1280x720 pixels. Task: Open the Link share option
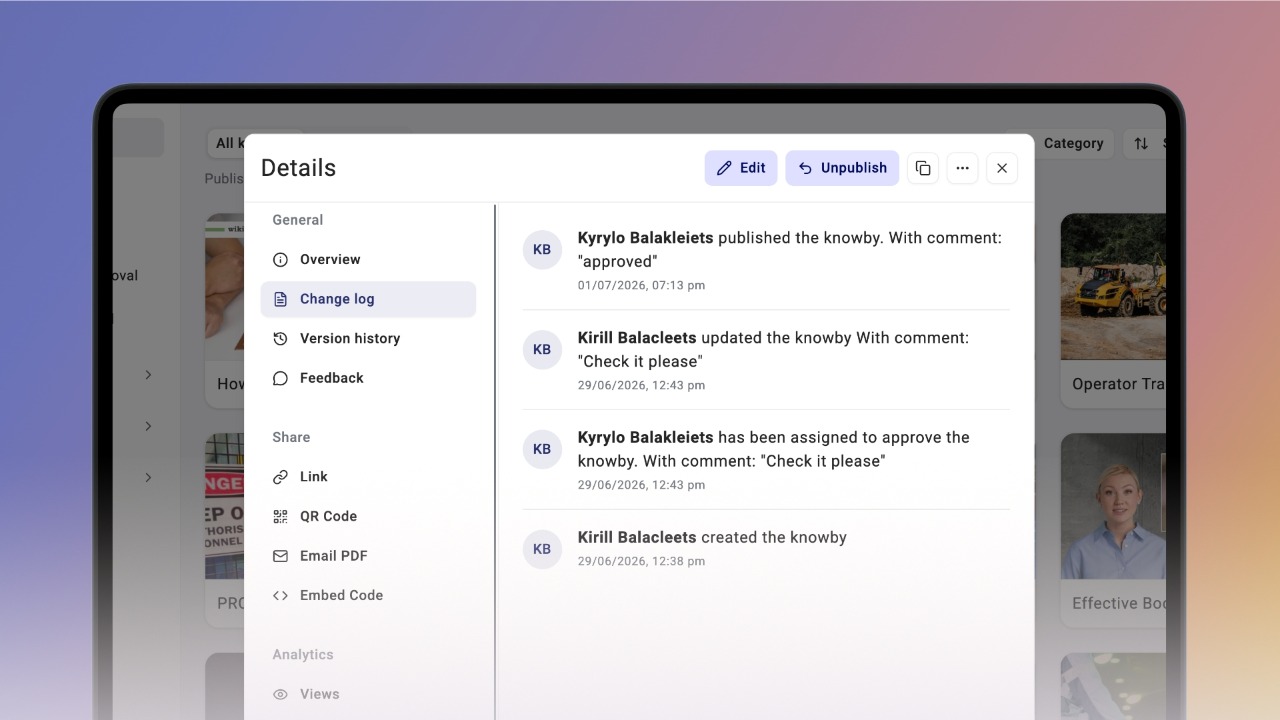(368, 477)
